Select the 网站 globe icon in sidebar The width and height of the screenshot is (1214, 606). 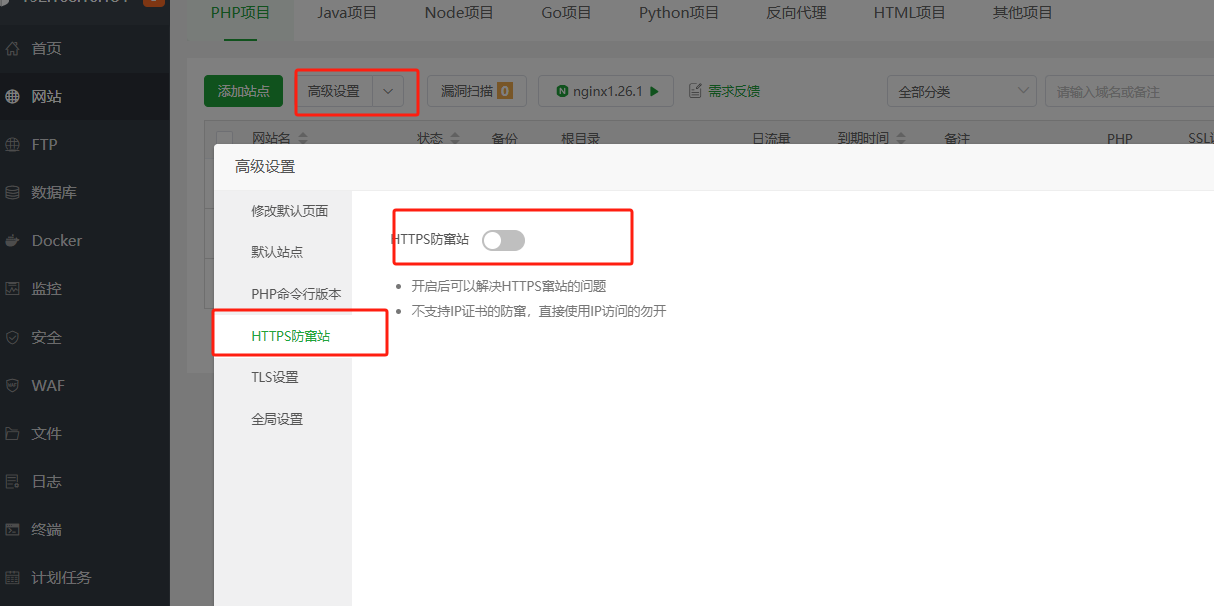coord(13,97)
